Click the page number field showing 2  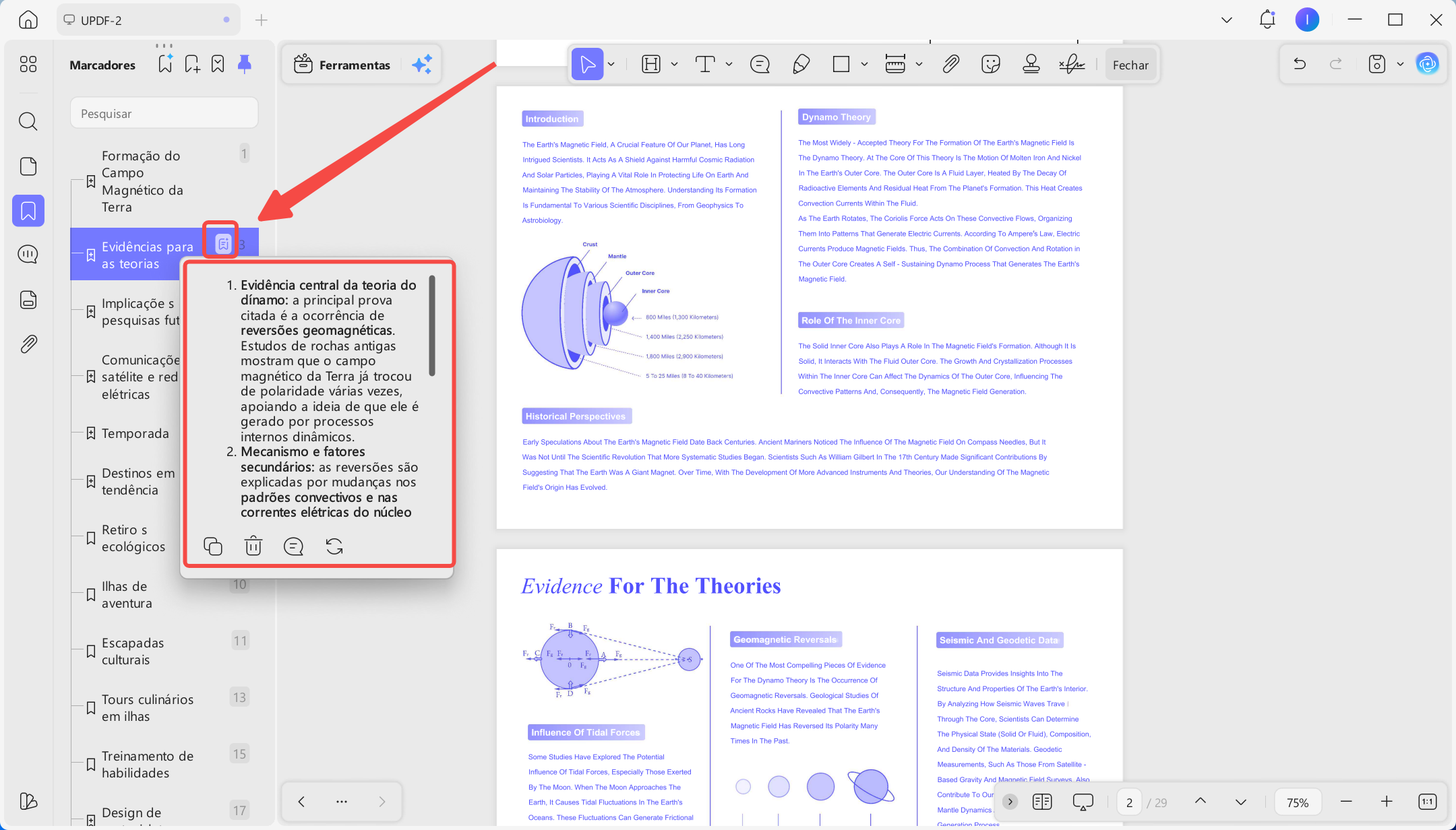[1130, 802]
